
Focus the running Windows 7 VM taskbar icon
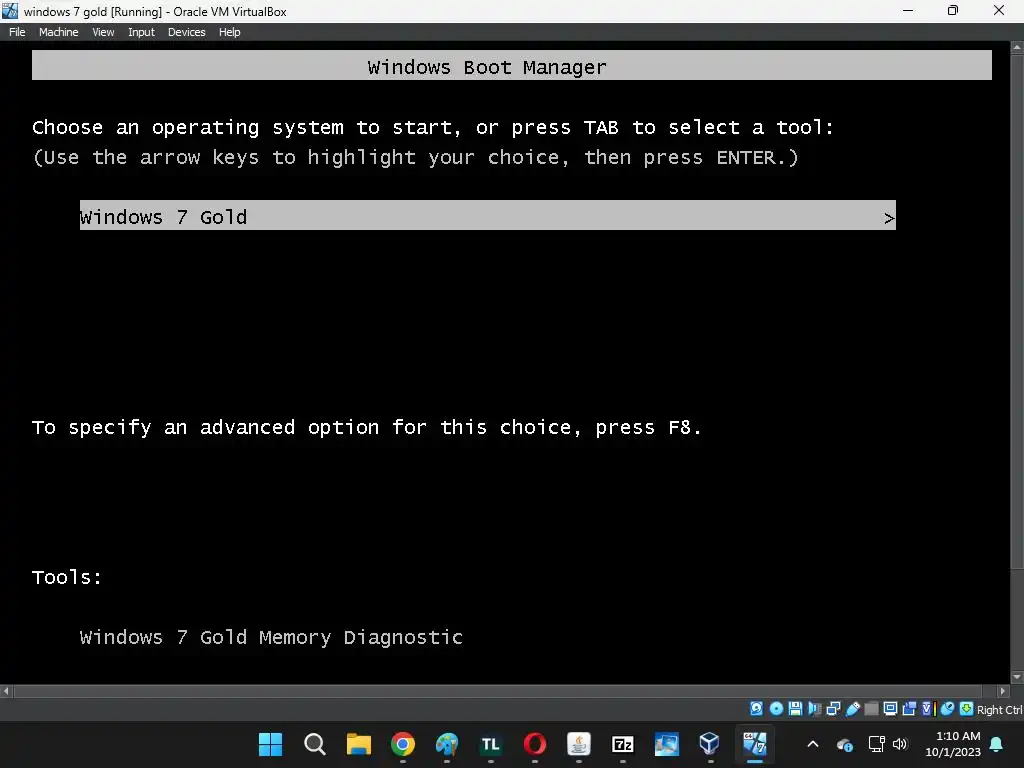pos(754,744)
